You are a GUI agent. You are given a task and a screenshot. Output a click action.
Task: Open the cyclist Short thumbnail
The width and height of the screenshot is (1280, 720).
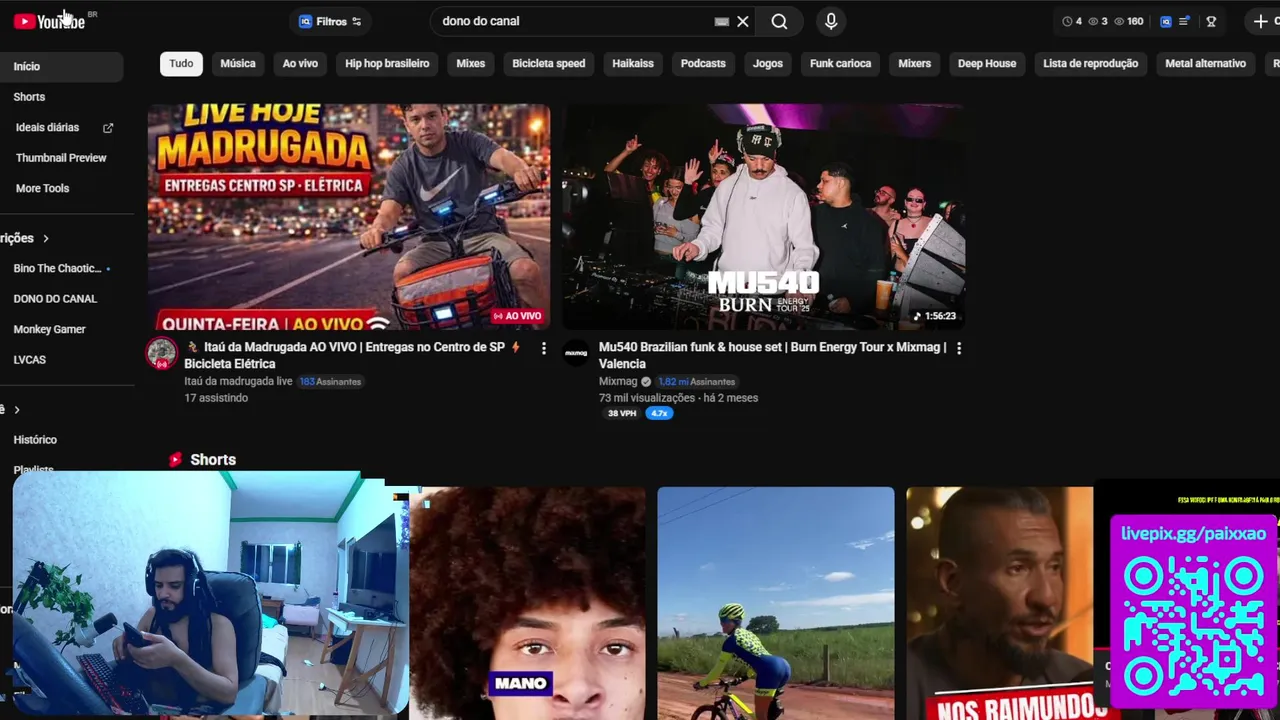776,603
